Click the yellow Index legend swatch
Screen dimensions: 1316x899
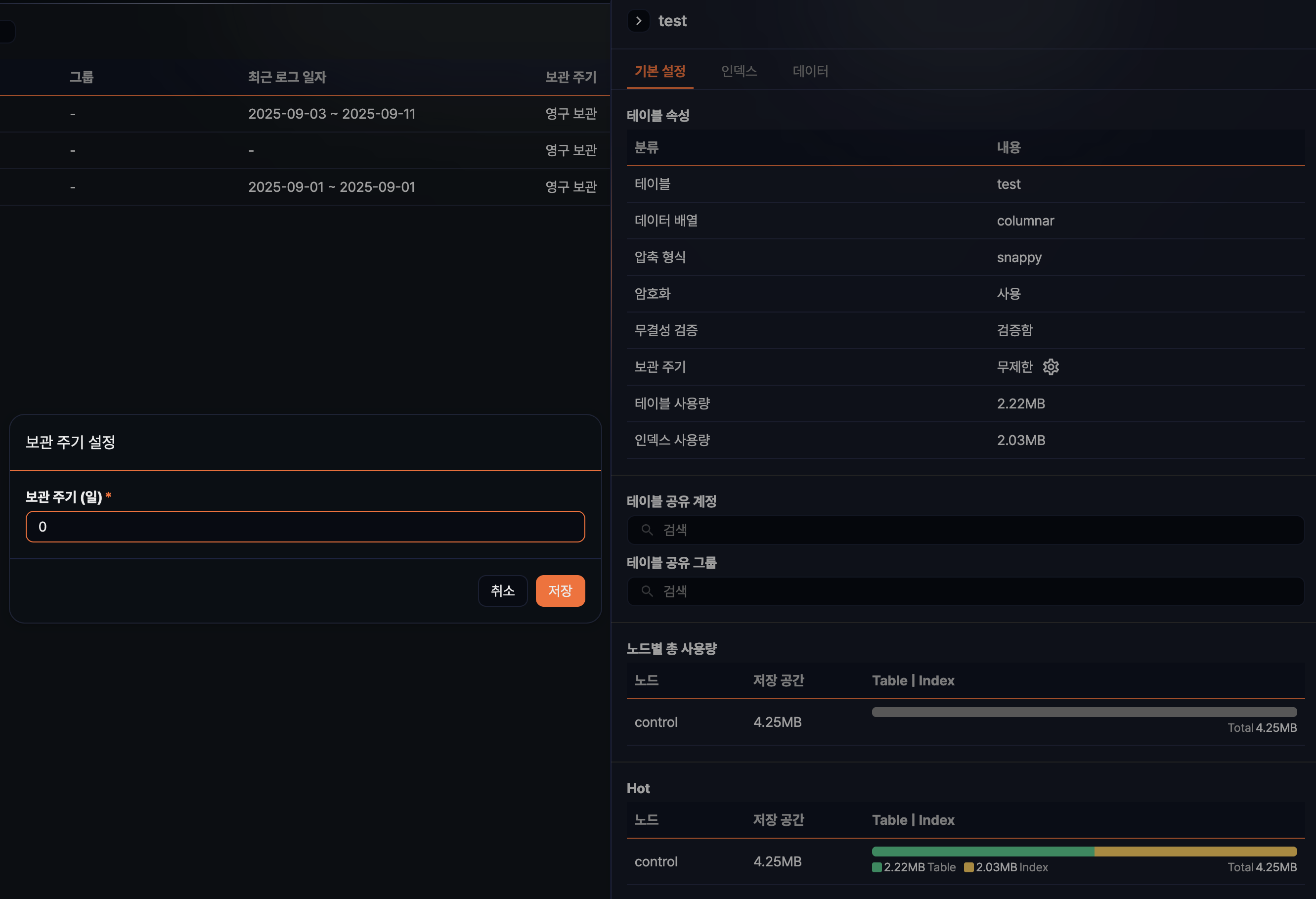coord(968,867)
